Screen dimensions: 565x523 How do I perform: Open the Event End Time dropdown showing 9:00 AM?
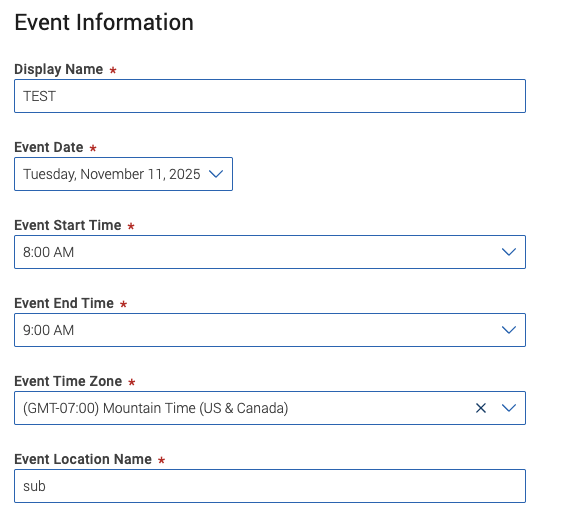click(270, 330)
